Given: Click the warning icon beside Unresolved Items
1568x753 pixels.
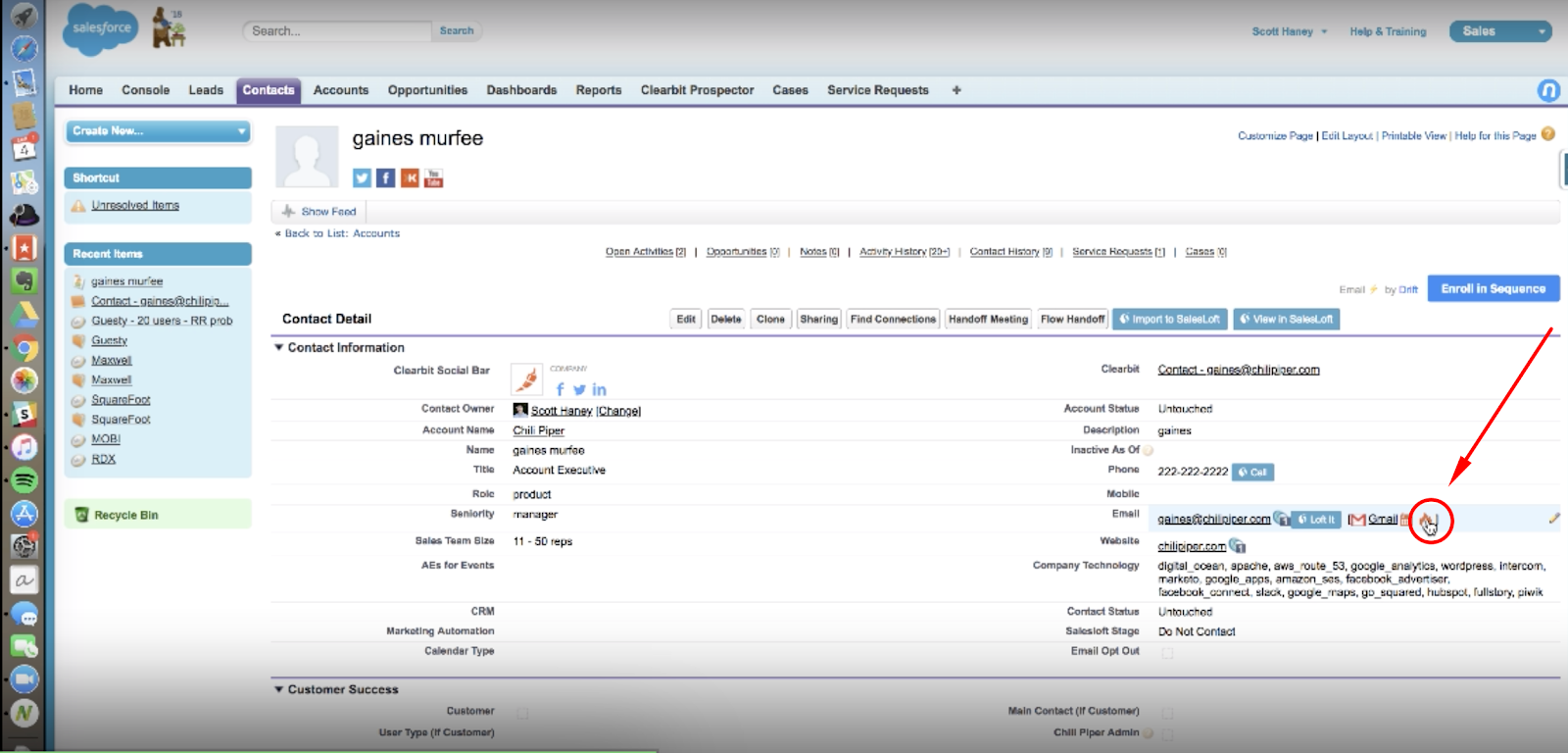Looking at the screenshot, I should [78, 206].
